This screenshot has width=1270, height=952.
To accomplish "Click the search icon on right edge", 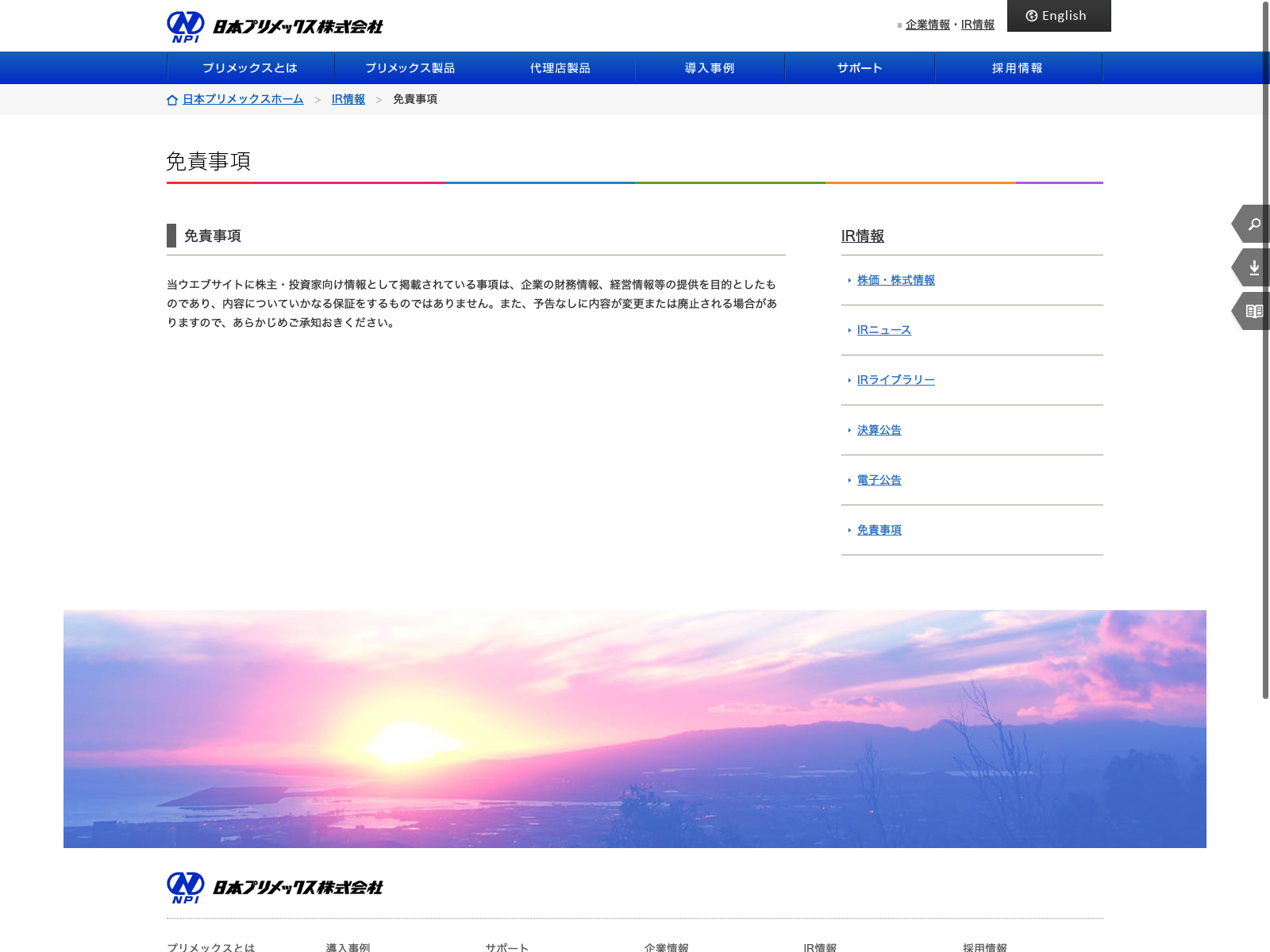I will point(1253,225).
